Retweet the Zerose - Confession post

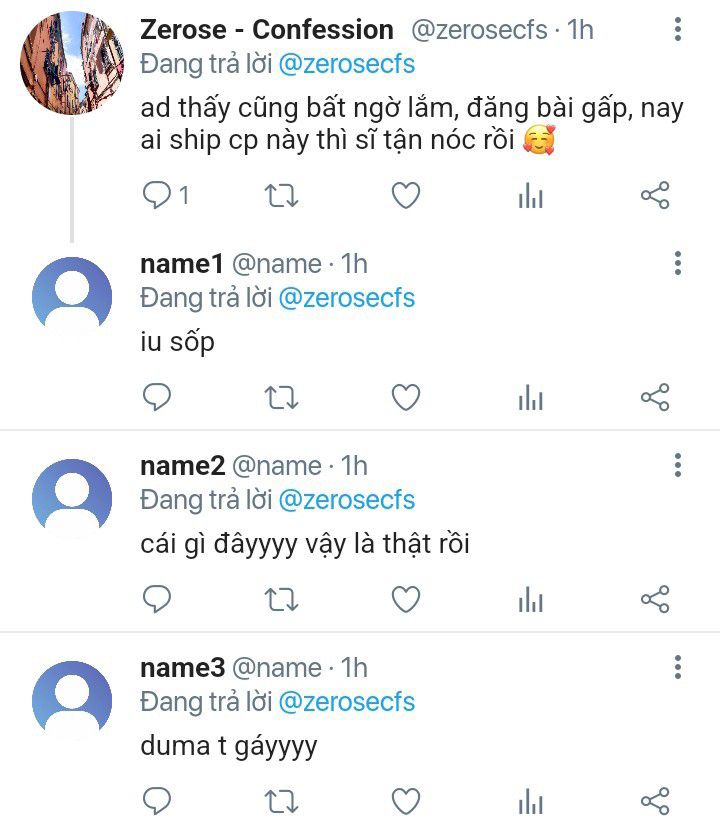click(281, 195)
